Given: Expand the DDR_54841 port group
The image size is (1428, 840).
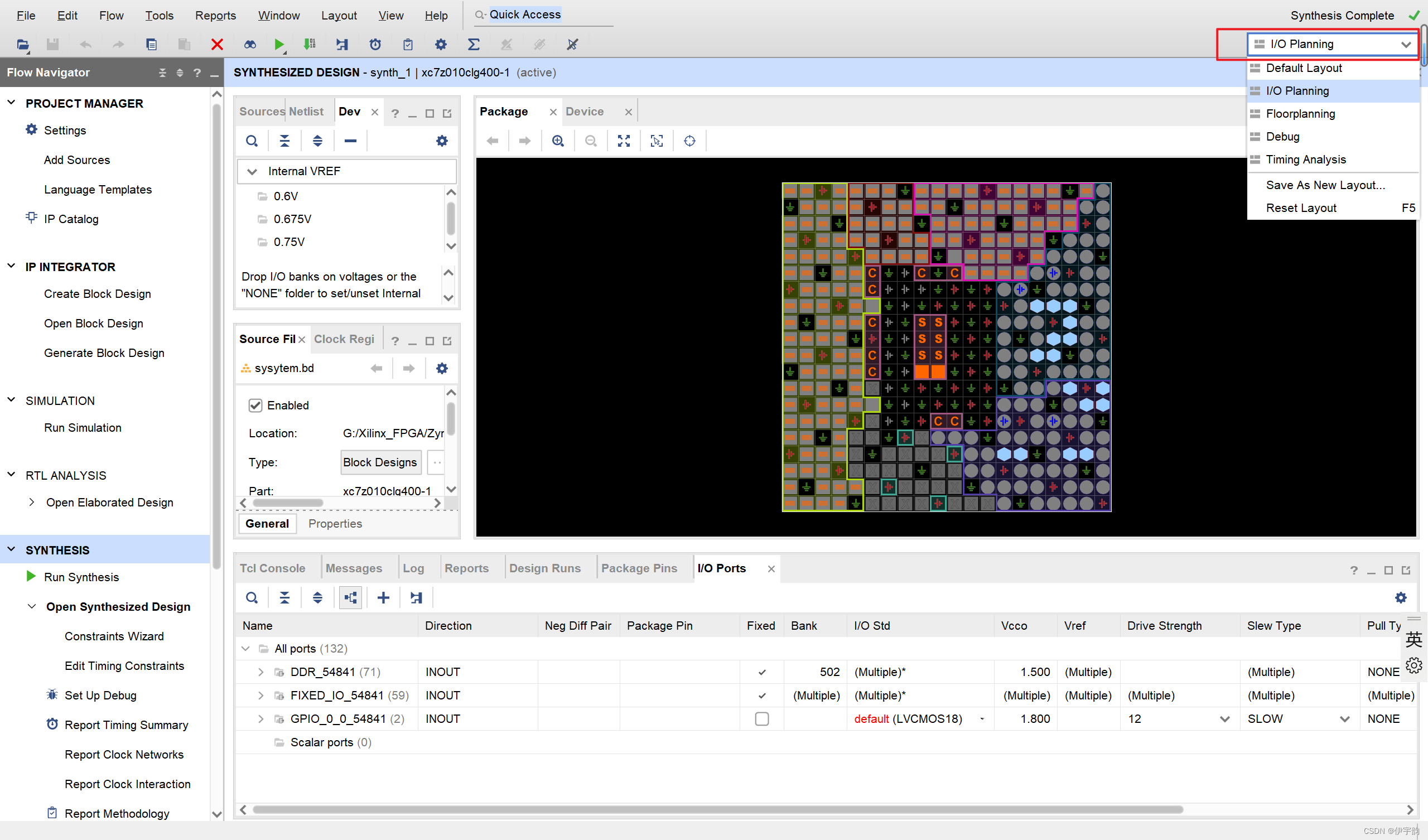Looking at the screenshot, I should click(x=260, y=672).
